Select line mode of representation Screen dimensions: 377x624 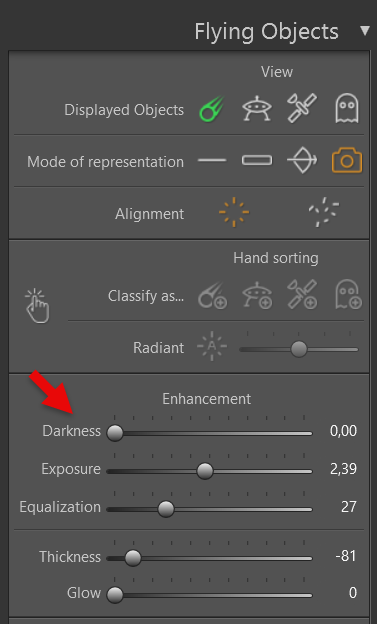tap(212, 160)
